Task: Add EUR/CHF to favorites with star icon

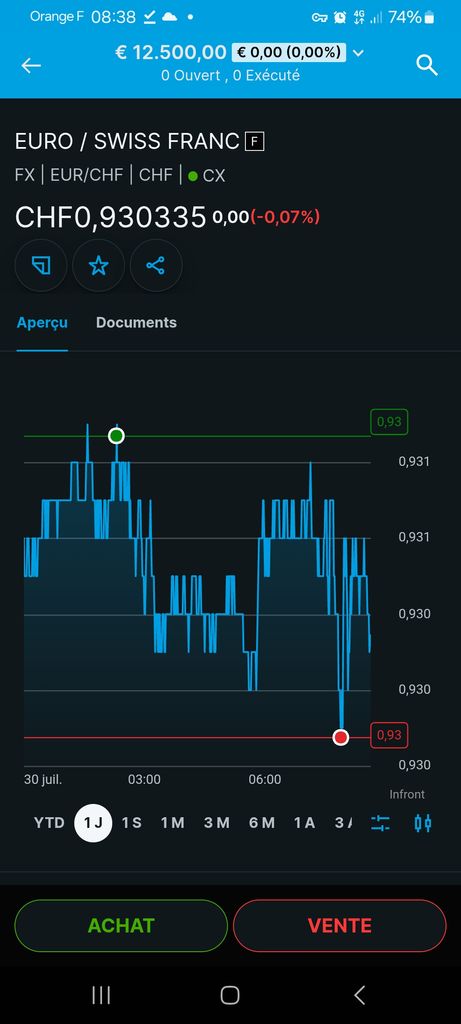Action: coord(98,265)
